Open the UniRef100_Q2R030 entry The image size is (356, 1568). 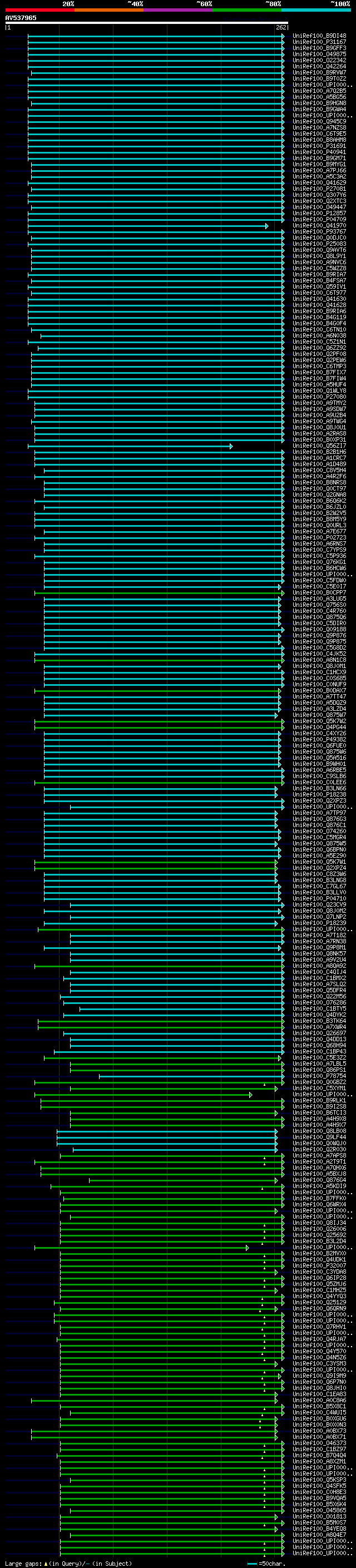[319, 1150]
